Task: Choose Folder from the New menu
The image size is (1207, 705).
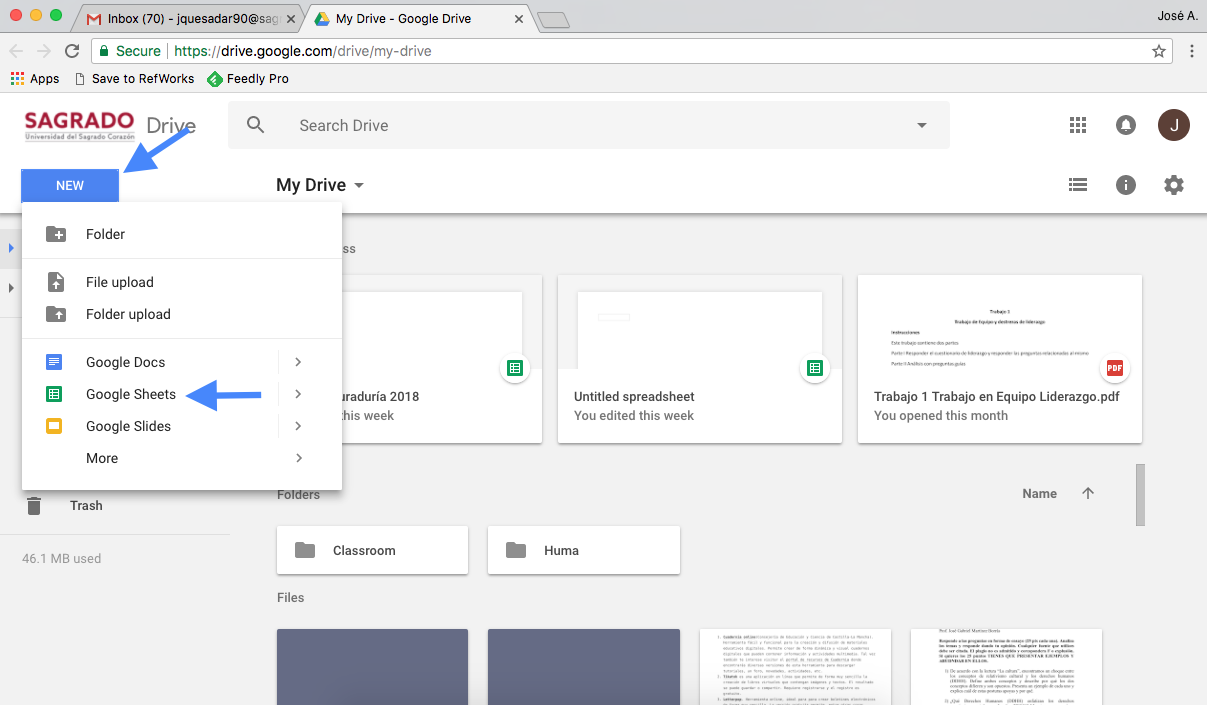Action: [182, 234]
